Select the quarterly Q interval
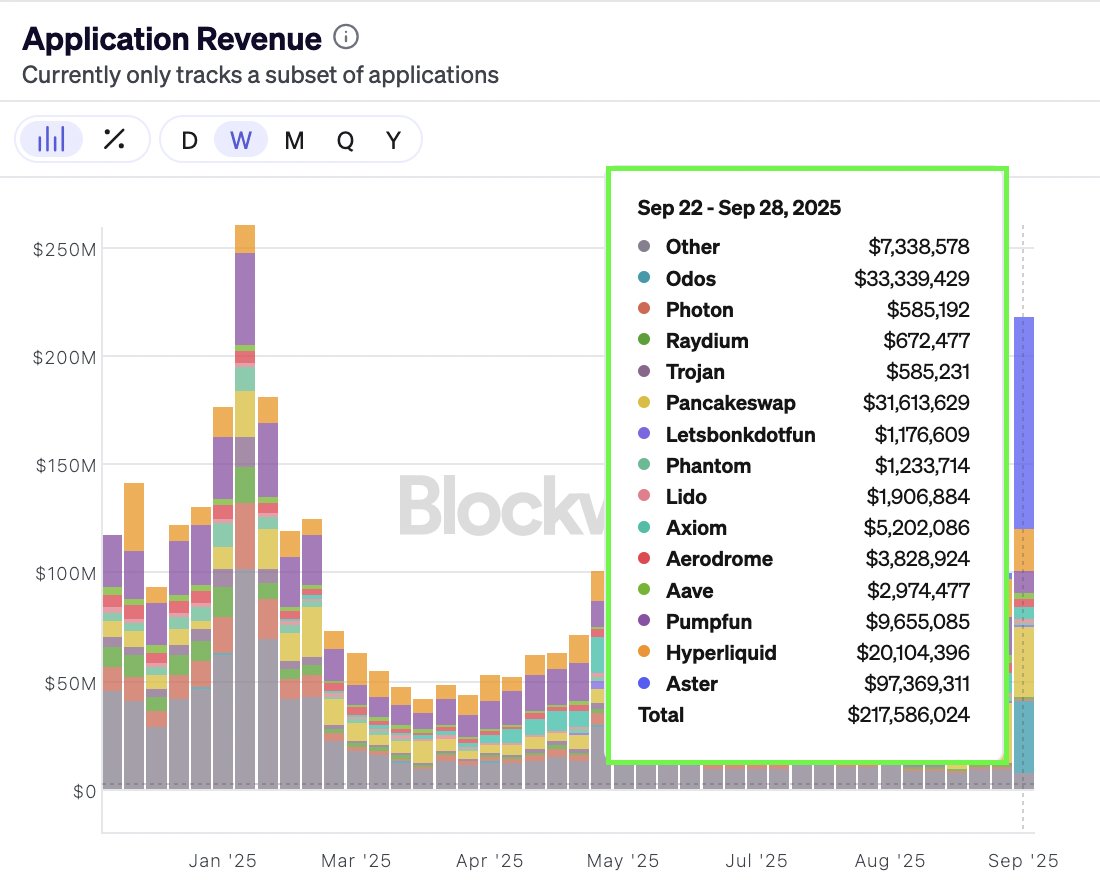This screenshot has height=892, width=1100. [x=345, y=140]
